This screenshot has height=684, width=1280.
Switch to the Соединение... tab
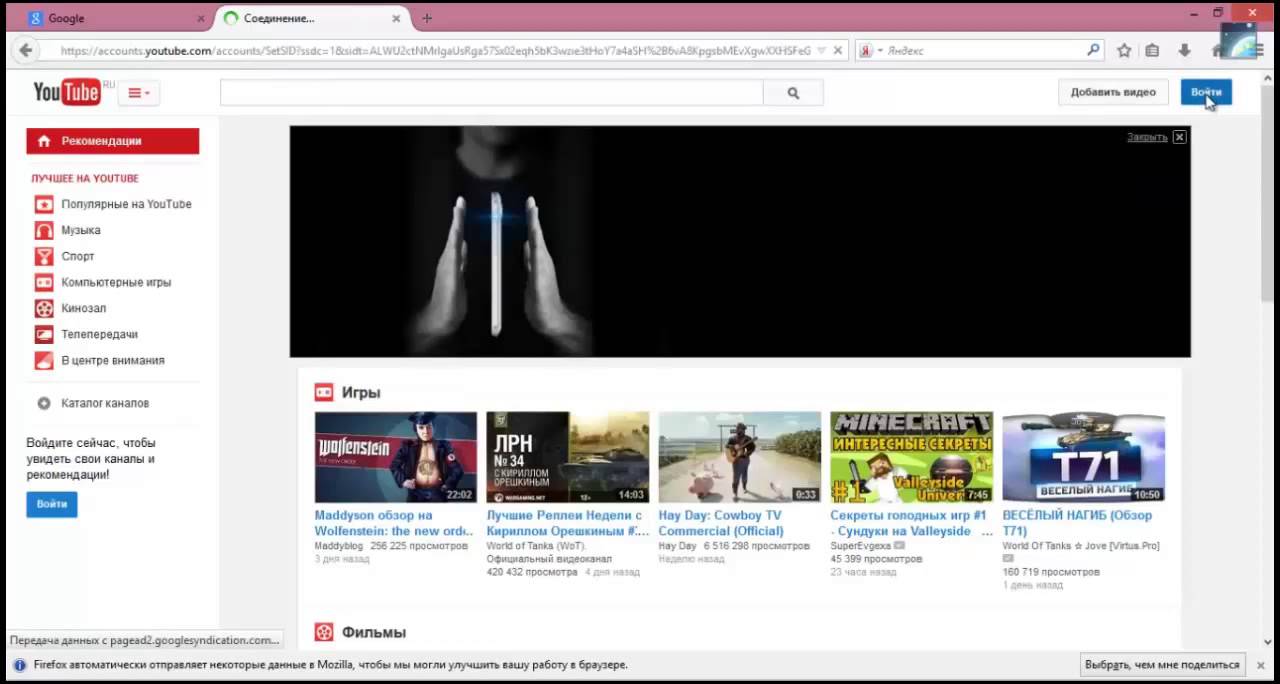312,18
